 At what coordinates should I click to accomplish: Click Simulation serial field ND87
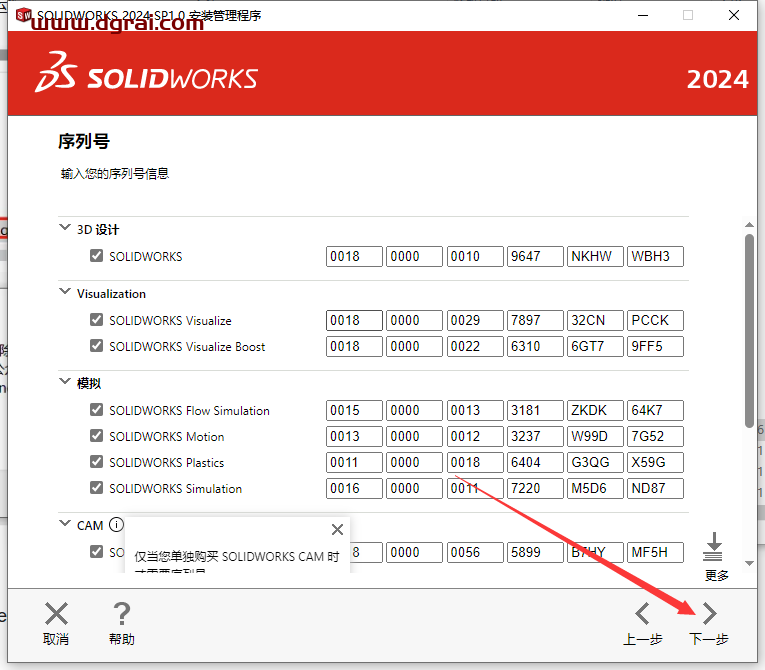click(x=655, y=488)
